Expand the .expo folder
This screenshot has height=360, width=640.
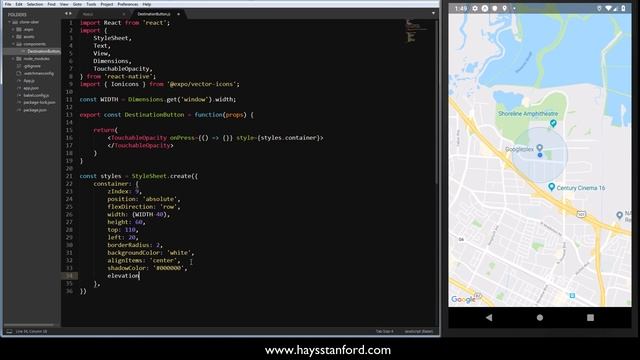coord(13,29)
